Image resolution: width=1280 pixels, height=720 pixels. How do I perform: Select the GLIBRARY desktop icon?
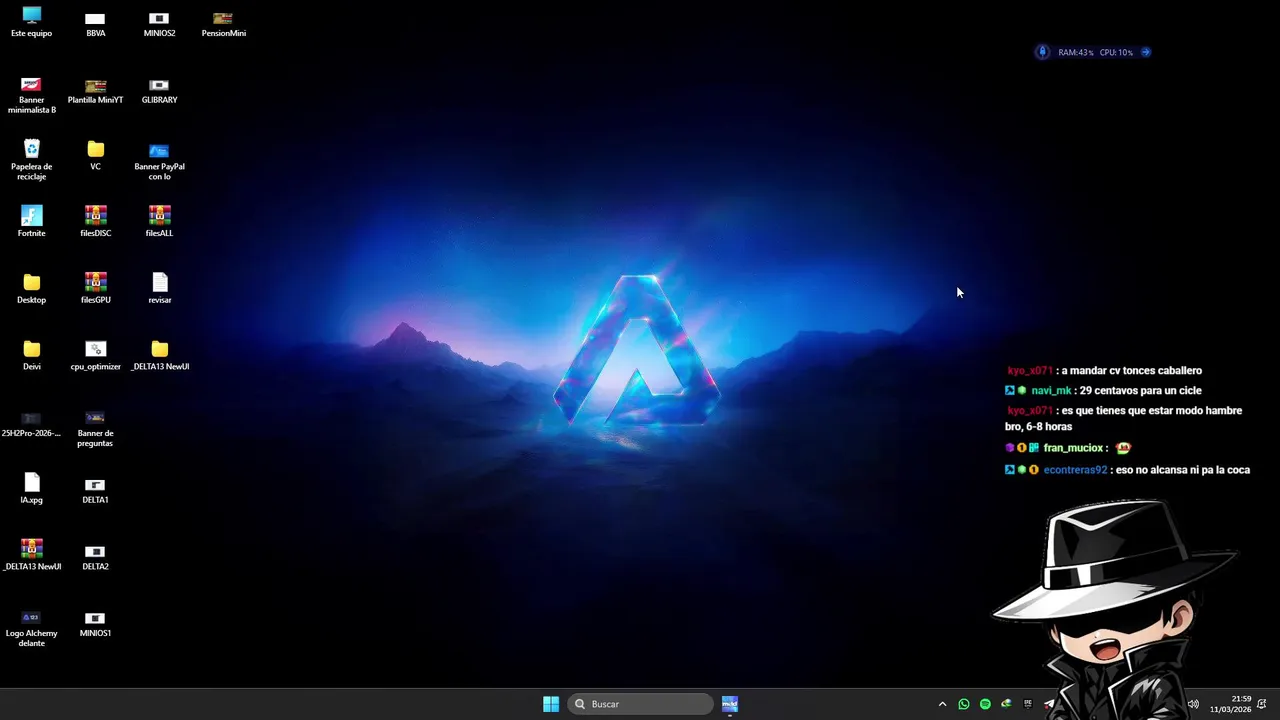click(x=159, y=90)
